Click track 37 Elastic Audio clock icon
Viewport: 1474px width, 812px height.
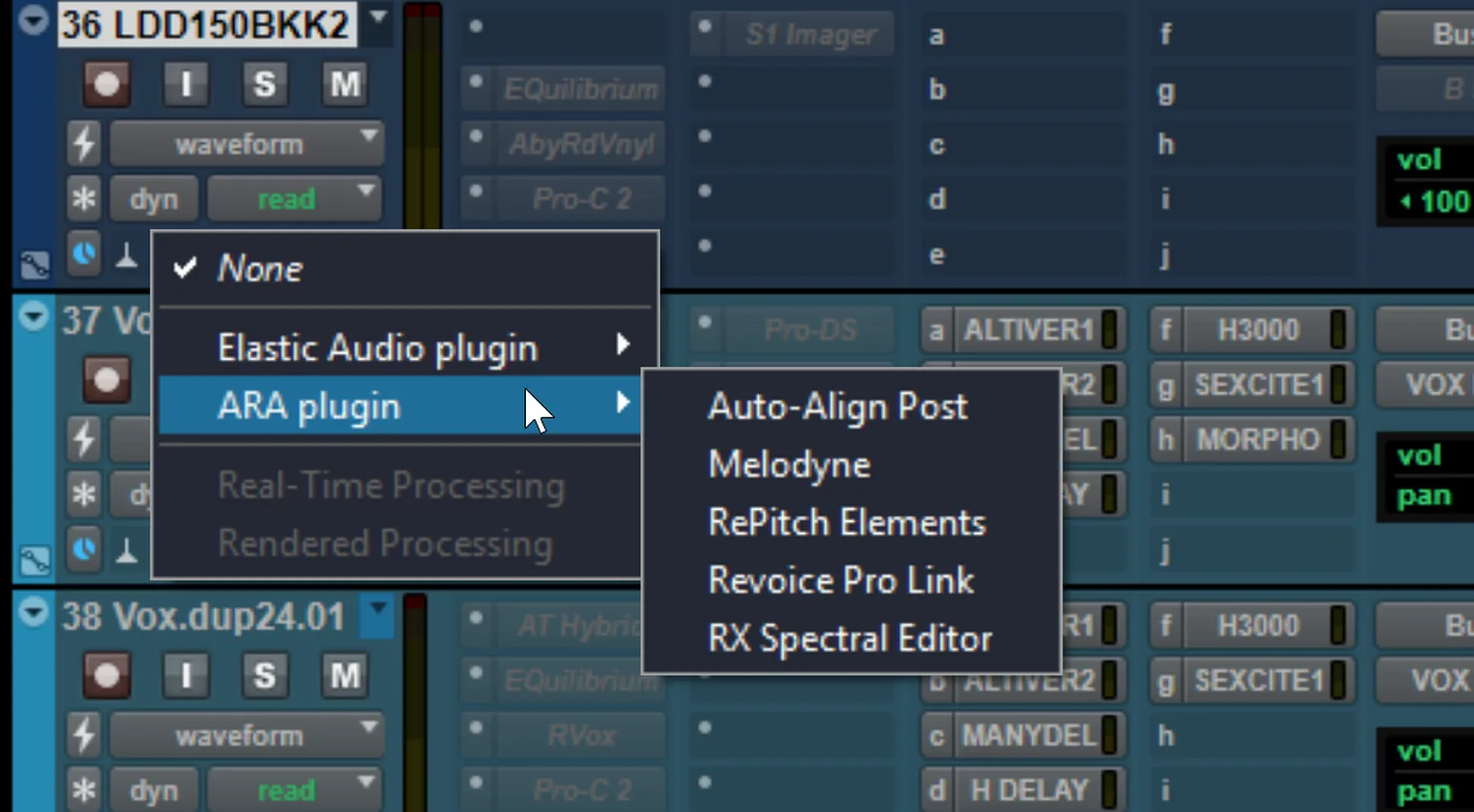pos(84,550)
